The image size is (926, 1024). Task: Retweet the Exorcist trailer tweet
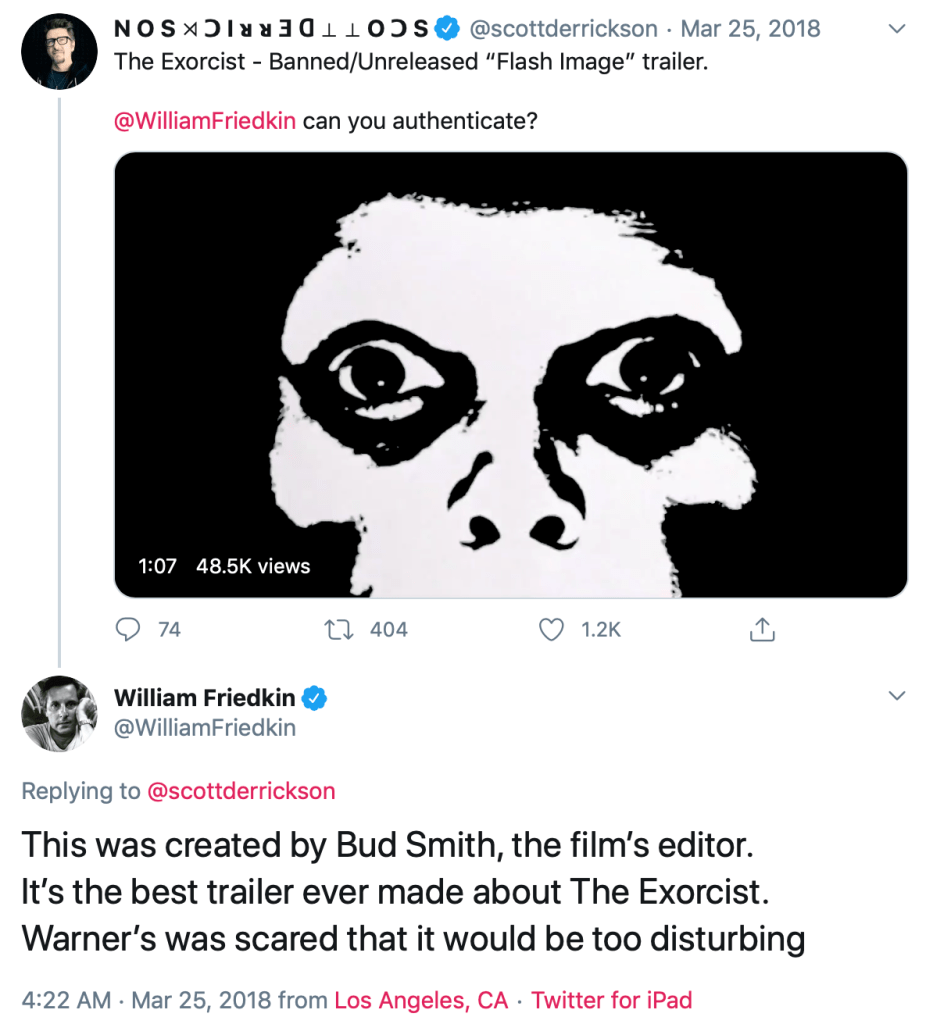[x=336, y=629]
